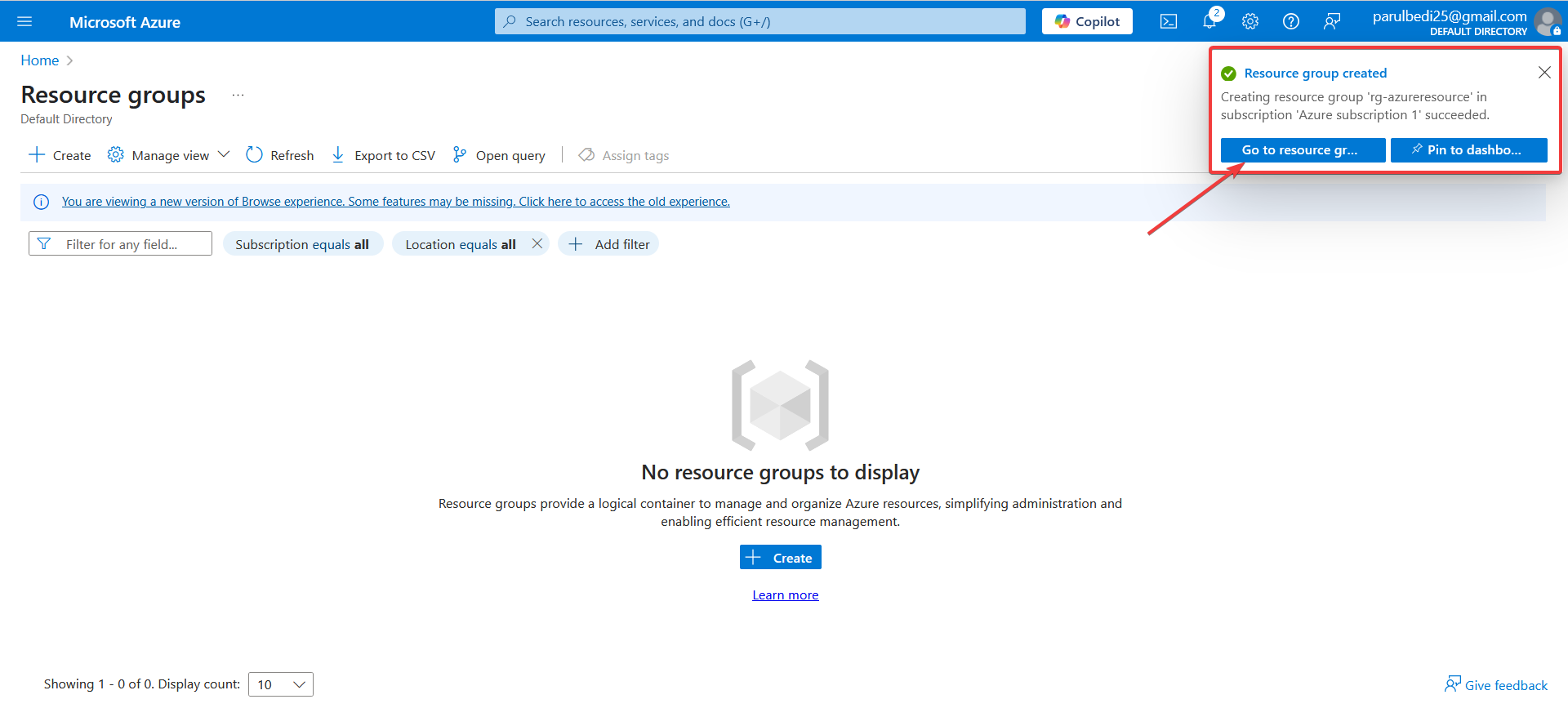Open the Learn more link
Screen dimensions: 1568x717
pos(785,595)
